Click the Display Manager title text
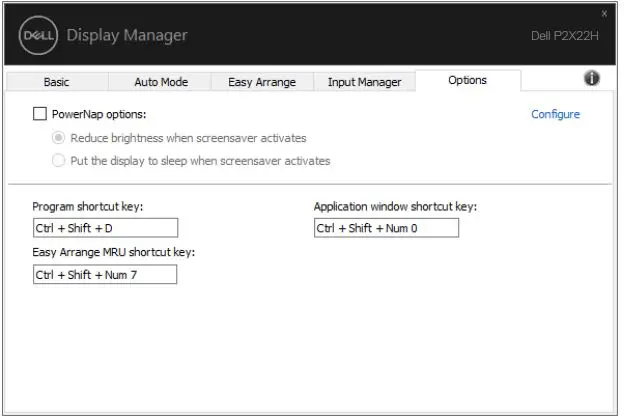 [127, 35]
